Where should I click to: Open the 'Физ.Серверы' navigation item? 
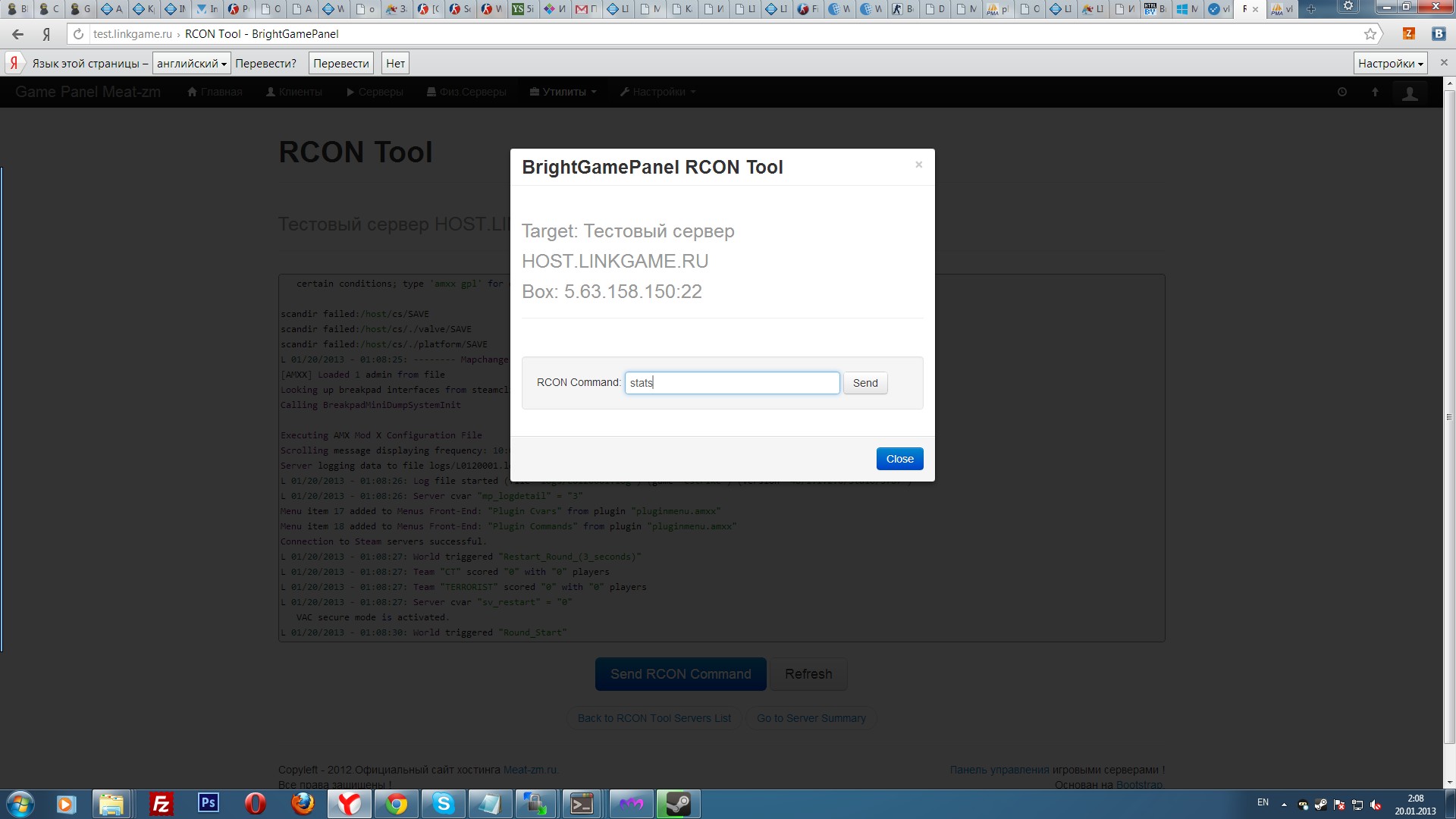466,92
